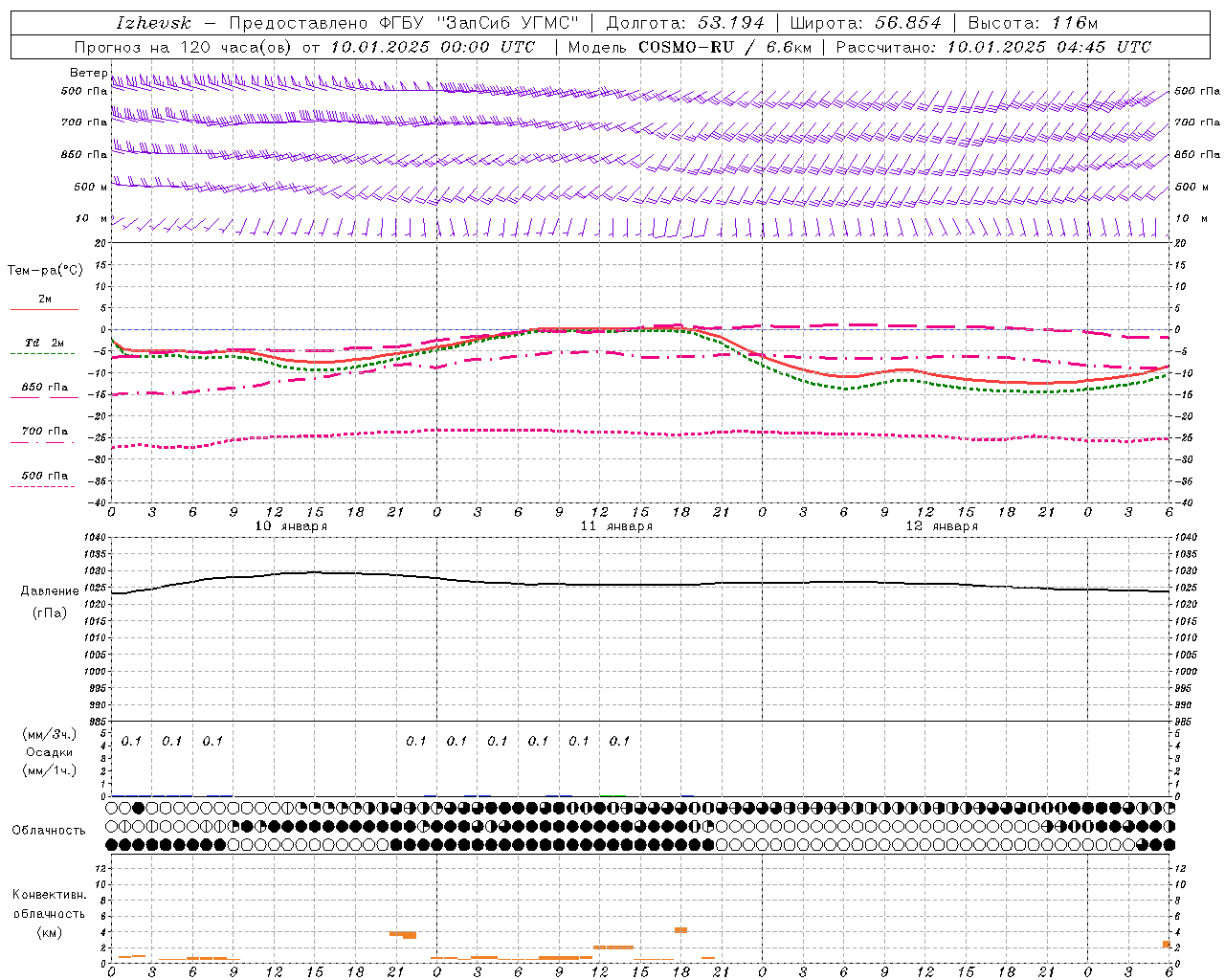
Task: Click the 'Высота: 116м' elevation text
Action: coord(1033,23)
